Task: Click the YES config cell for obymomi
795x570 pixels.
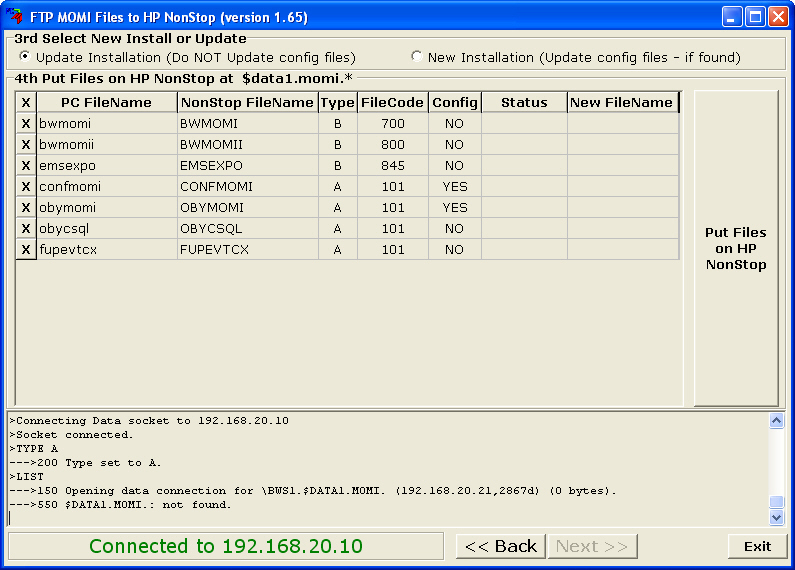Action: tap(455, 207)
